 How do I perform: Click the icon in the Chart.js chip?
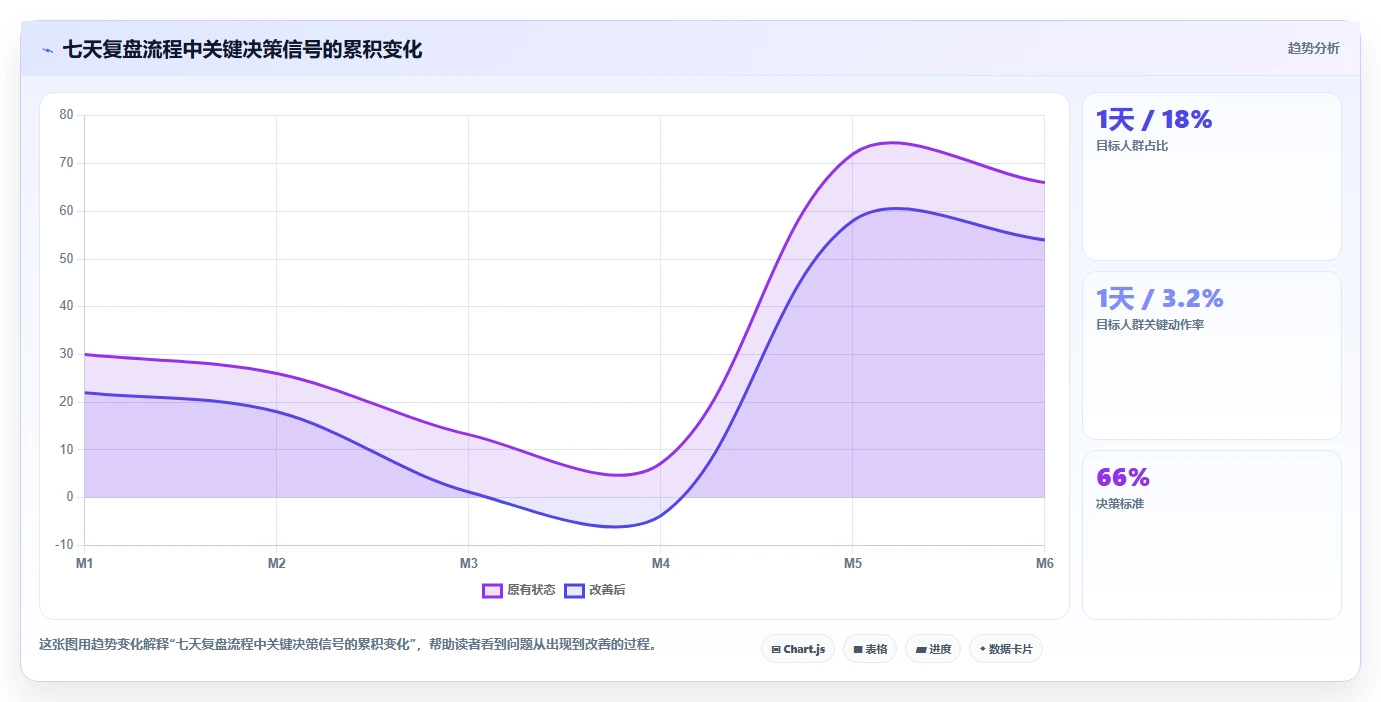point(776,650)
